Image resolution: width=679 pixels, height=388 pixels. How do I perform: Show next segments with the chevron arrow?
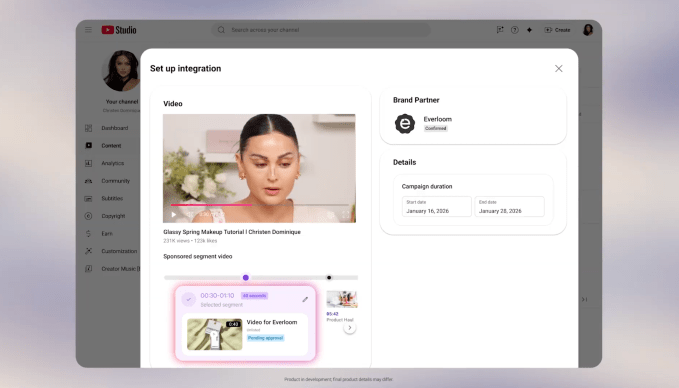[350, 328]
